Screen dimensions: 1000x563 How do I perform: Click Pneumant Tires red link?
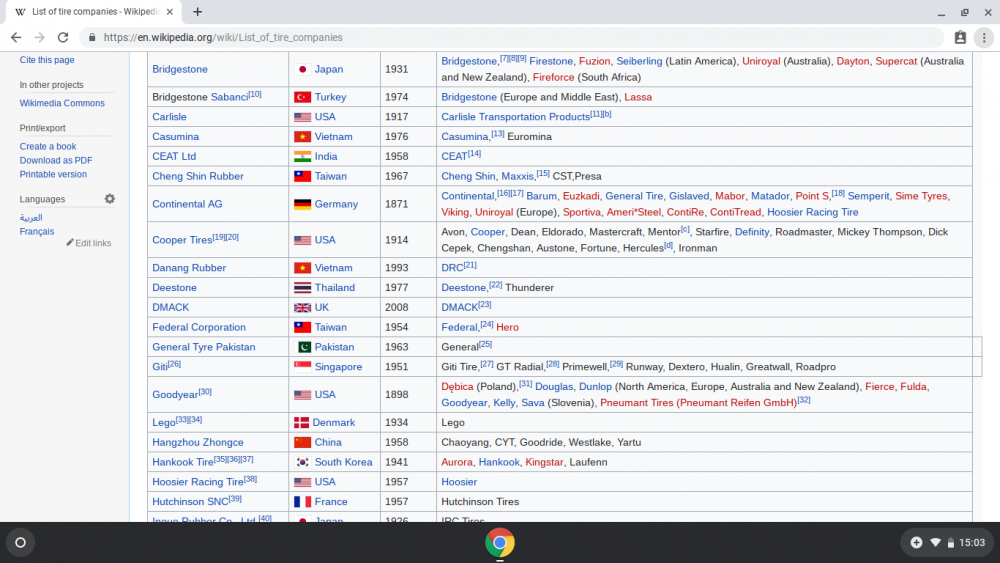click(x=698, y=403)
